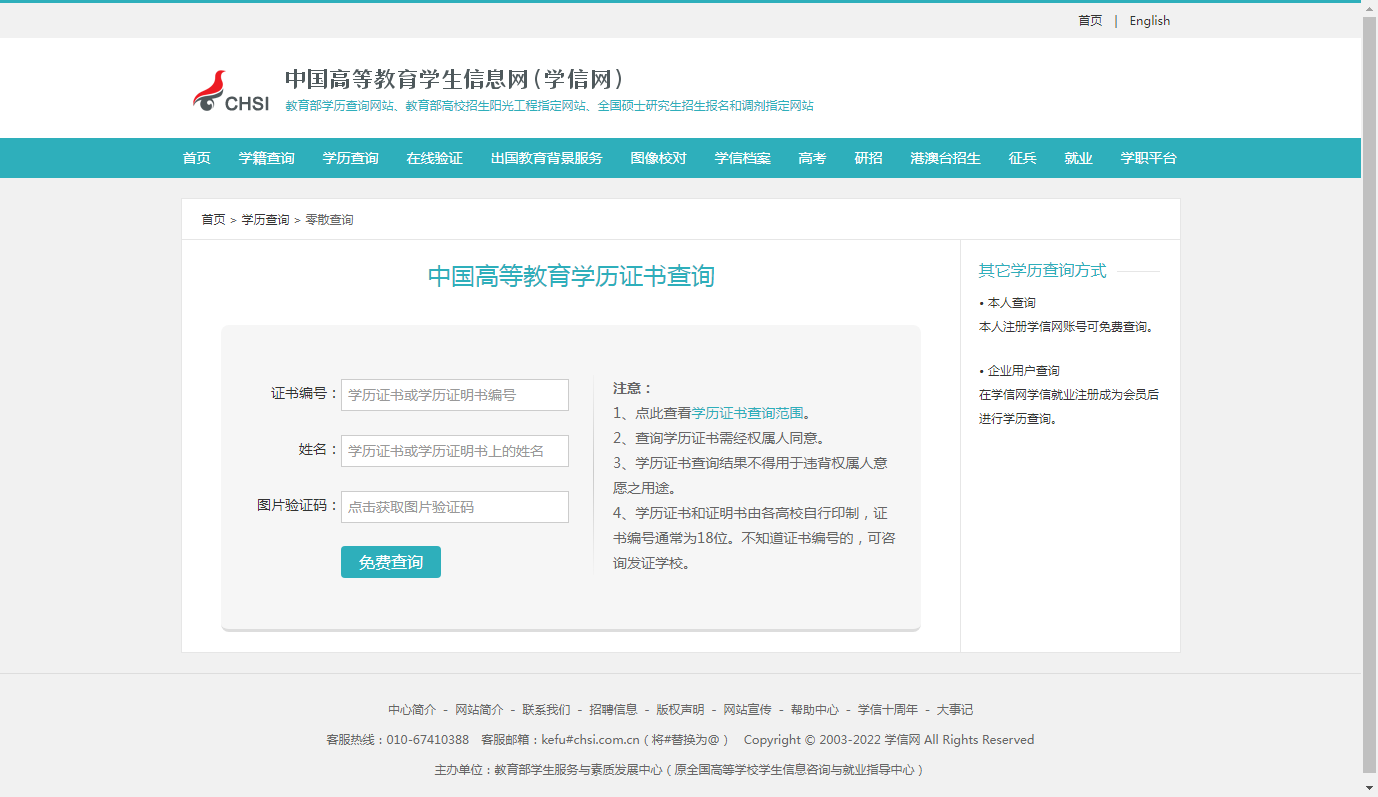Viewport: 1378px width, 797px height.
Task: Click 企业用户查询 sidebar entry
Action: (x=1023, y=371)
